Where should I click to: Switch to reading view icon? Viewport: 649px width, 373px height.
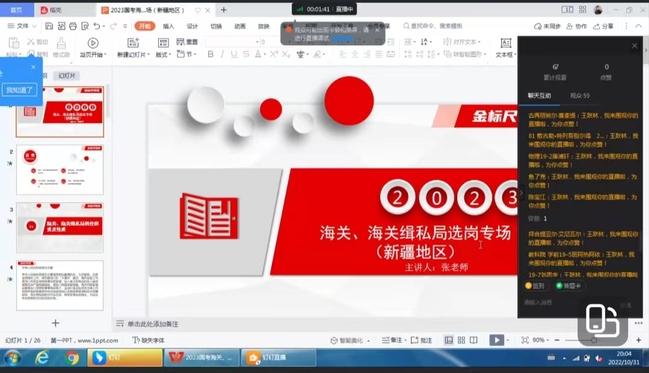tap(474, 340)
